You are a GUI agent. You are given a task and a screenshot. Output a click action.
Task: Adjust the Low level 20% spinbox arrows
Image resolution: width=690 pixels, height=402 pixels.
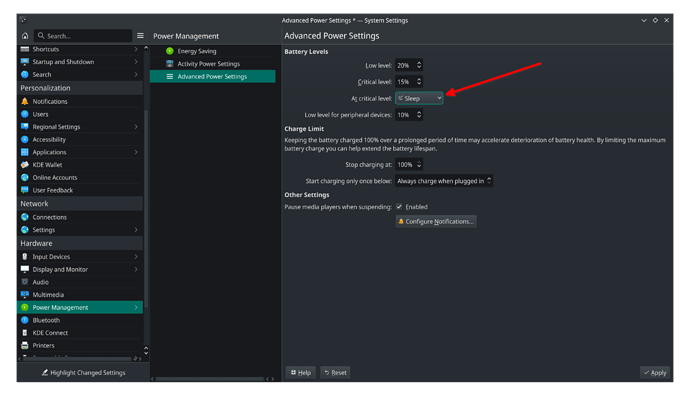pyautogui.click(x=419, y=66)
